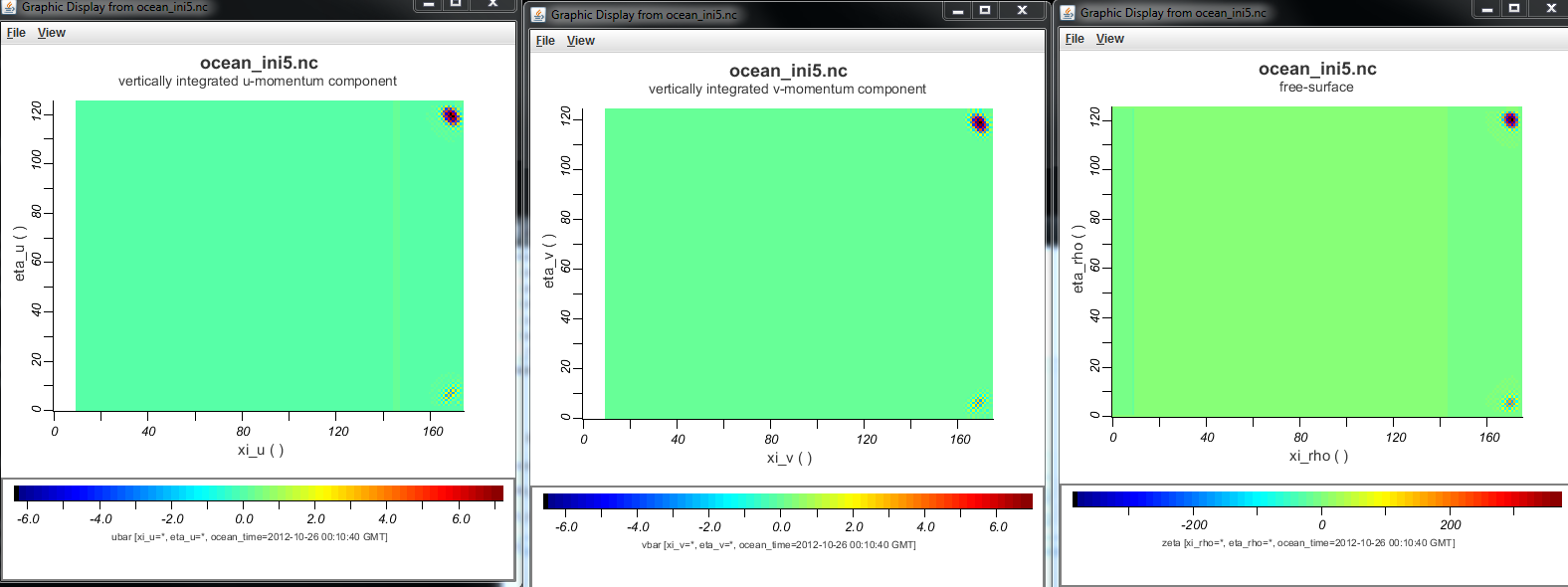Open View menu in the free-surface window
Screen dimensions: 1568x587
pyautogui.click(x=1109, y=39)
